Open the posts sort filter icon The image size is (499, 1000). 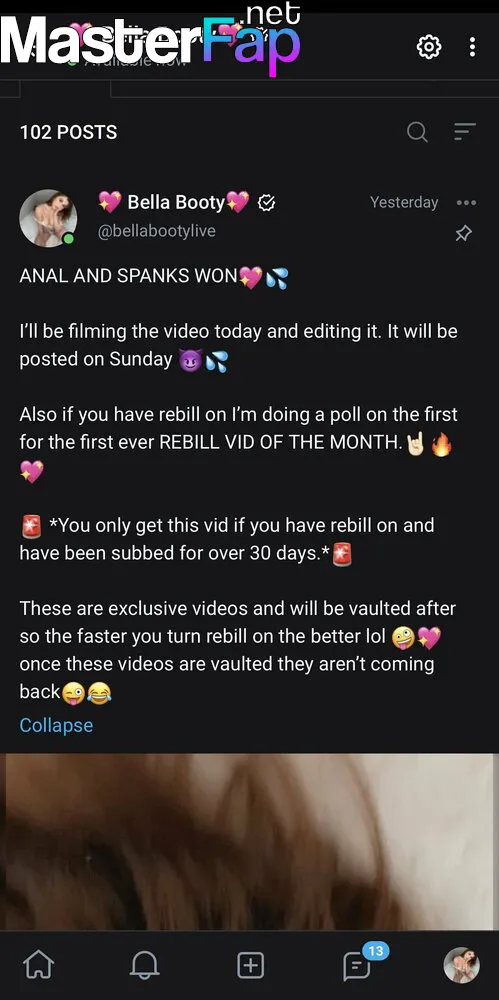[465, 131]
